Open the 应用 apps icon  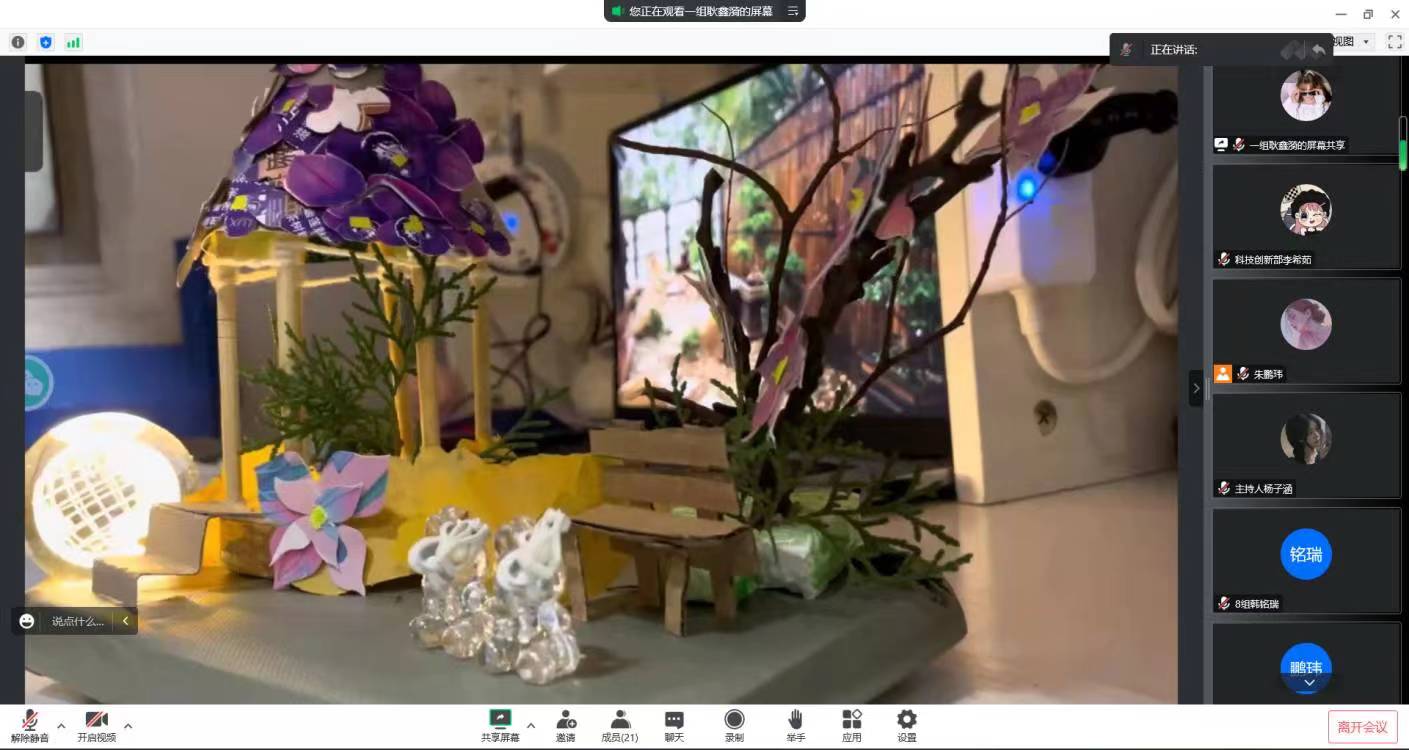coord(851,726)
